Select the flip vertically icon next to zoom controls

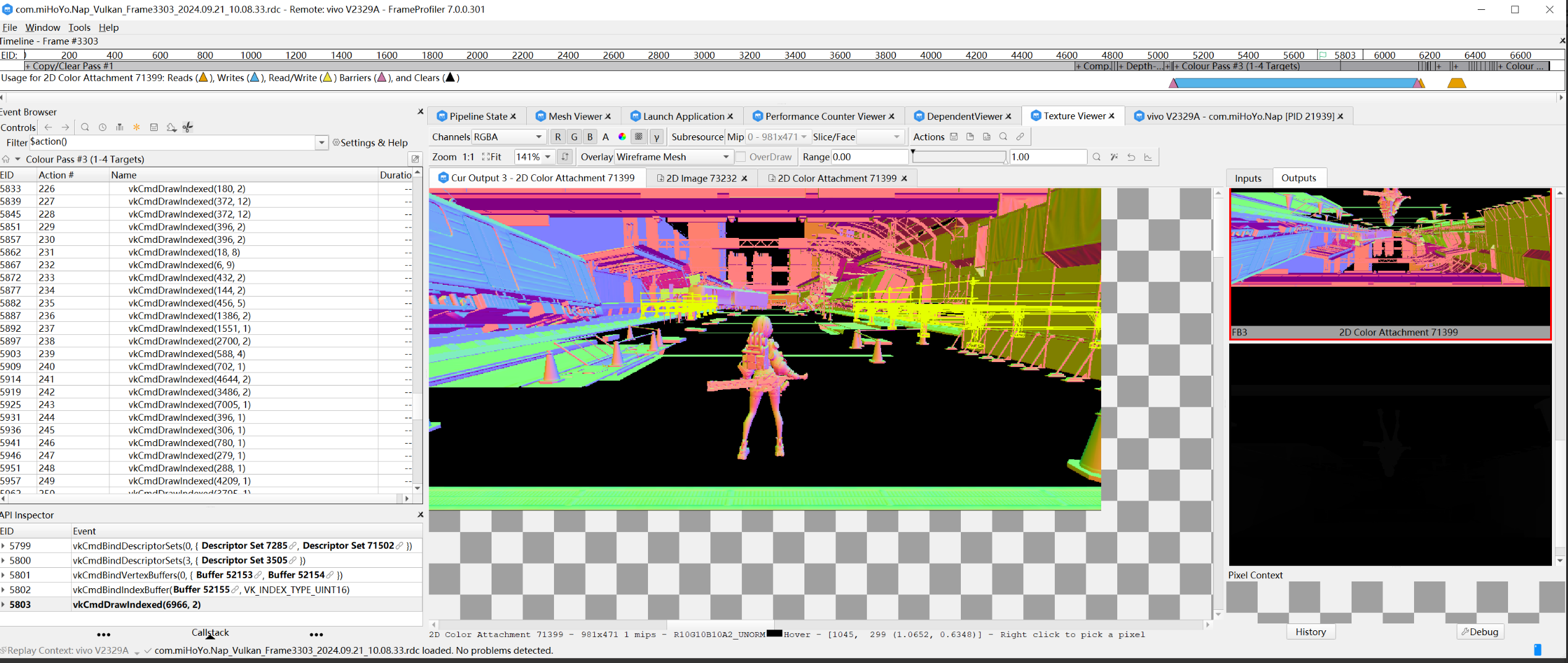[x=564, y=157]
